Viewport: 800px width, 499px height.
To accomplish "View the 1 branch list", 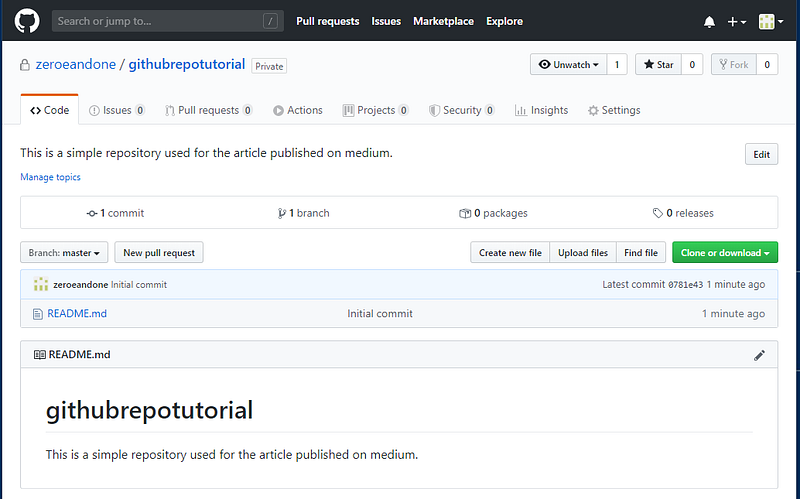I will coord(304,213).
